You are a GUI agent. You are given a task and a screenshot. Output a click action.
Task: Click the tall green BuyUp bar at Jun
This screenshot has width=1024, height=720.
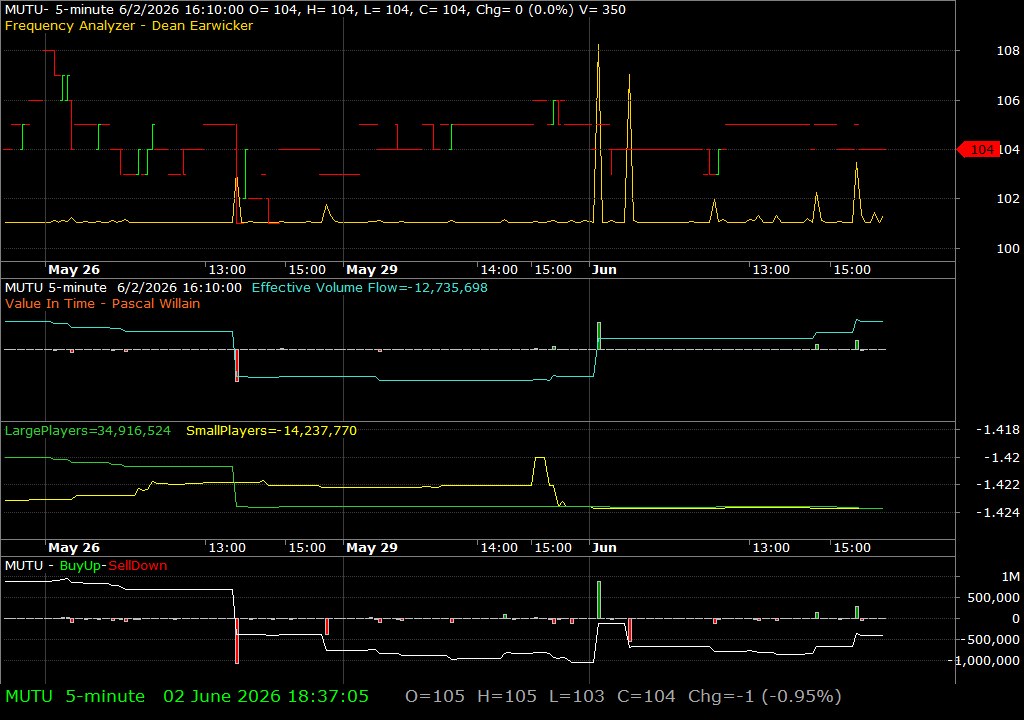(599, 600)
